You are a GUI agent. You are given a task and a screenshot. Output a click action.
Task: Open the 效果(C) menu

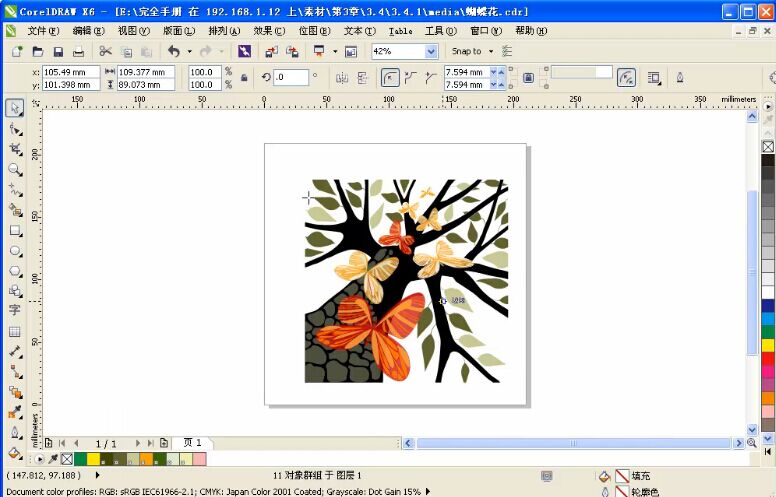(269, 31)
